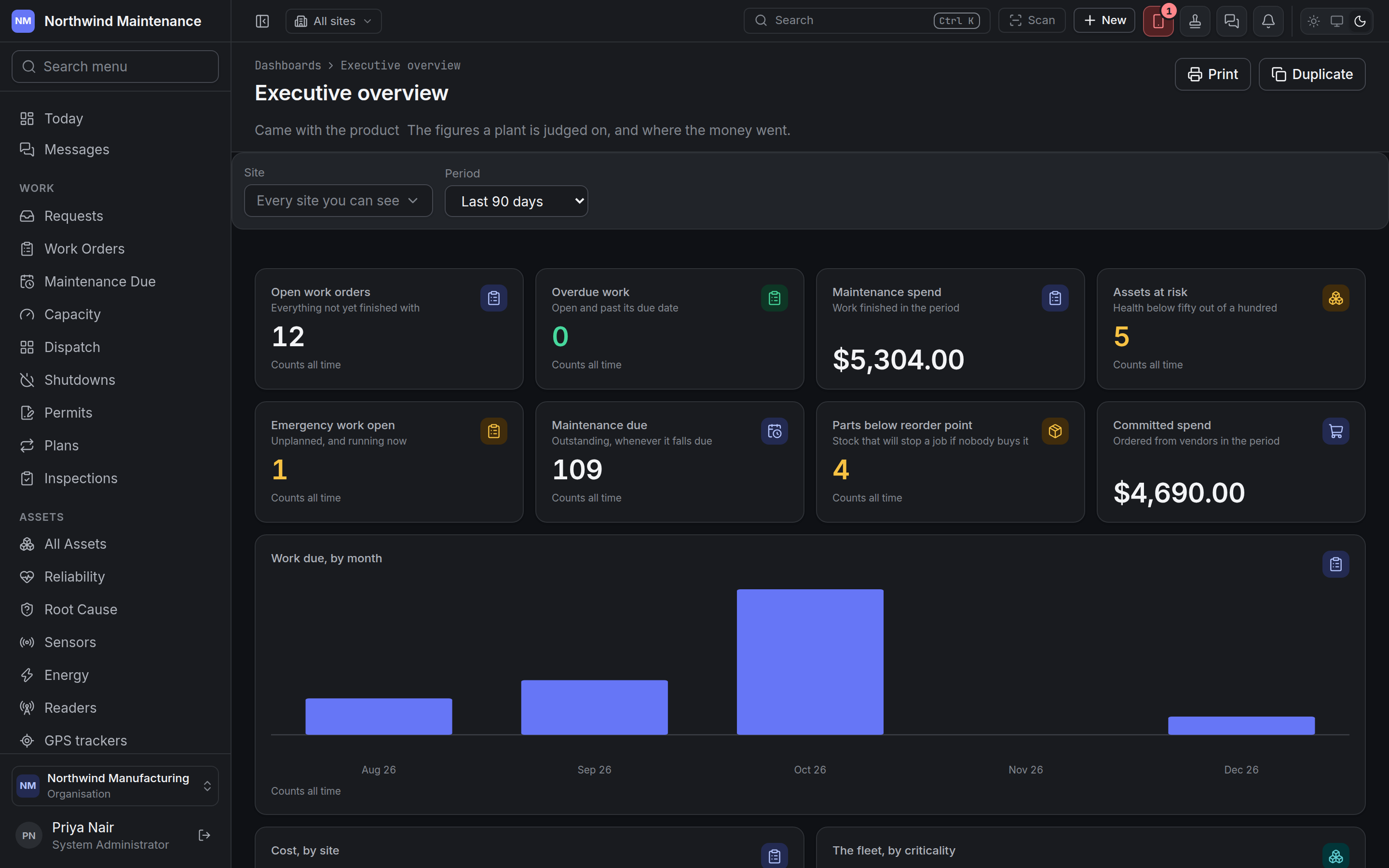
Task: Open the All sites dropdown
Action: 333,21
